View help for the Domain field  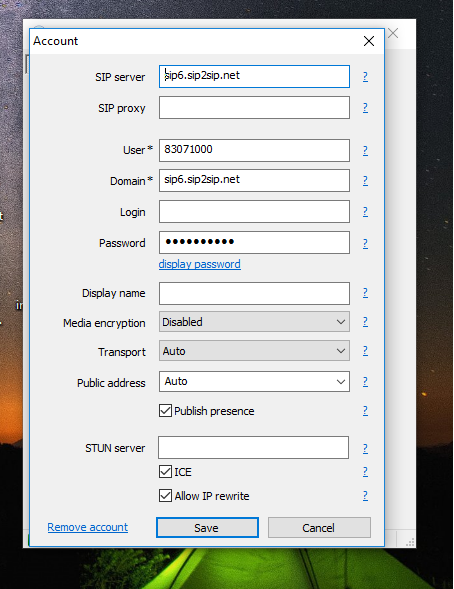pyautogui.click(x=365, y=181)
